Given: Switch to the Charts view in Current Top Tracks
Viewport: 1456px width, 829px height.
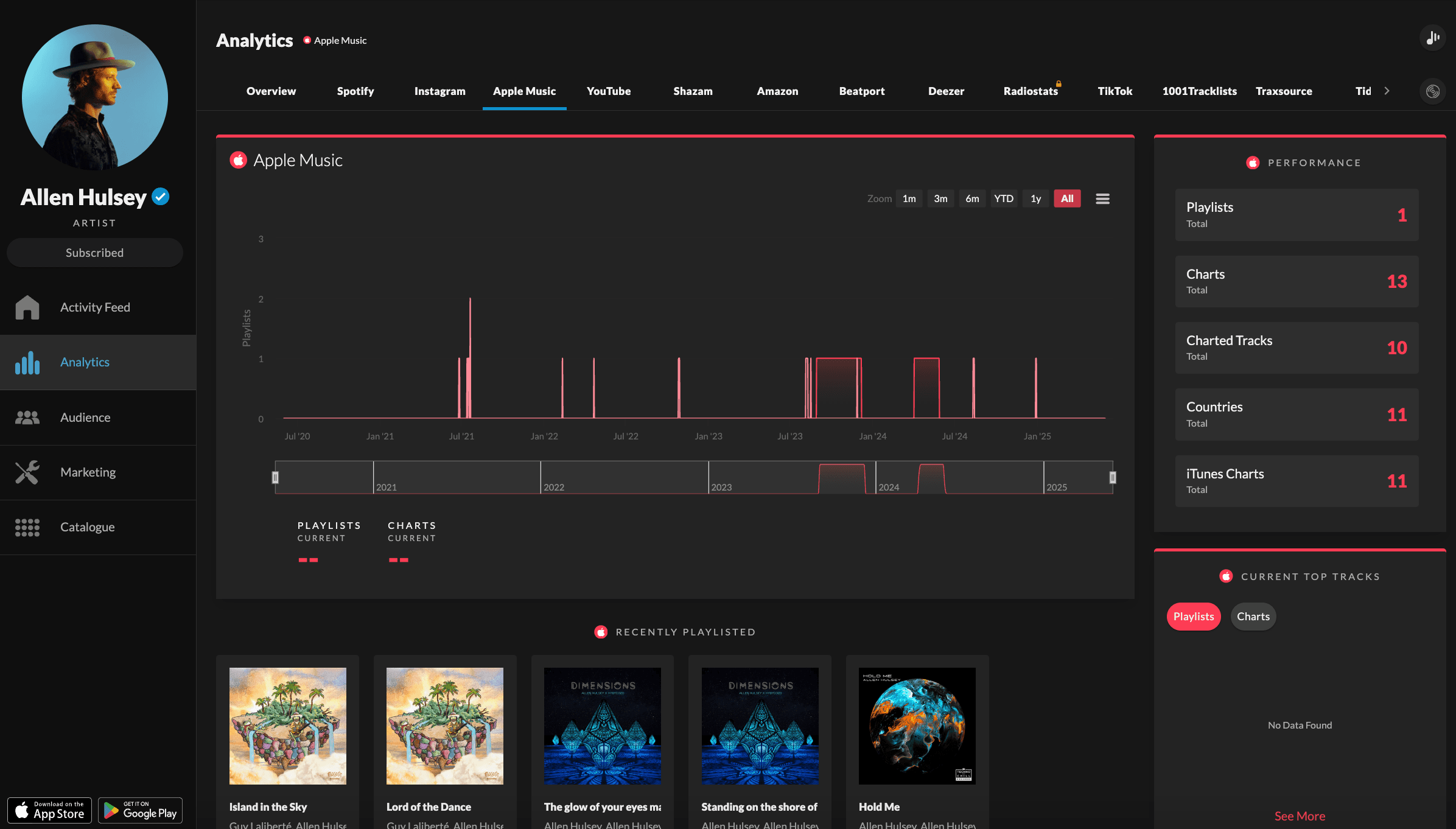Looking at the screenshot, I should (1253, 616).
